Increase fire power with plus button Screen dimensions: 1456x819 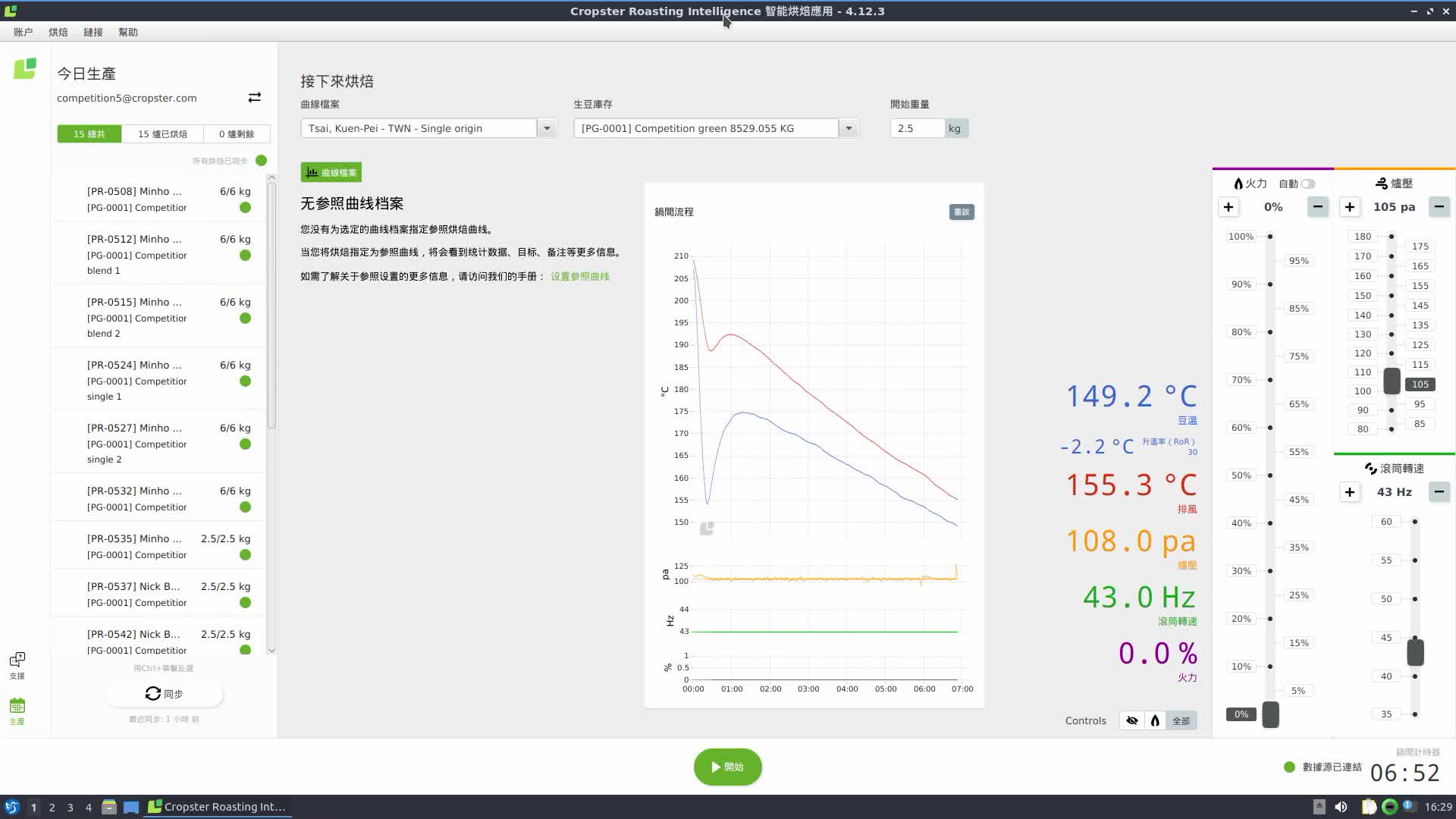(1228, 207)
